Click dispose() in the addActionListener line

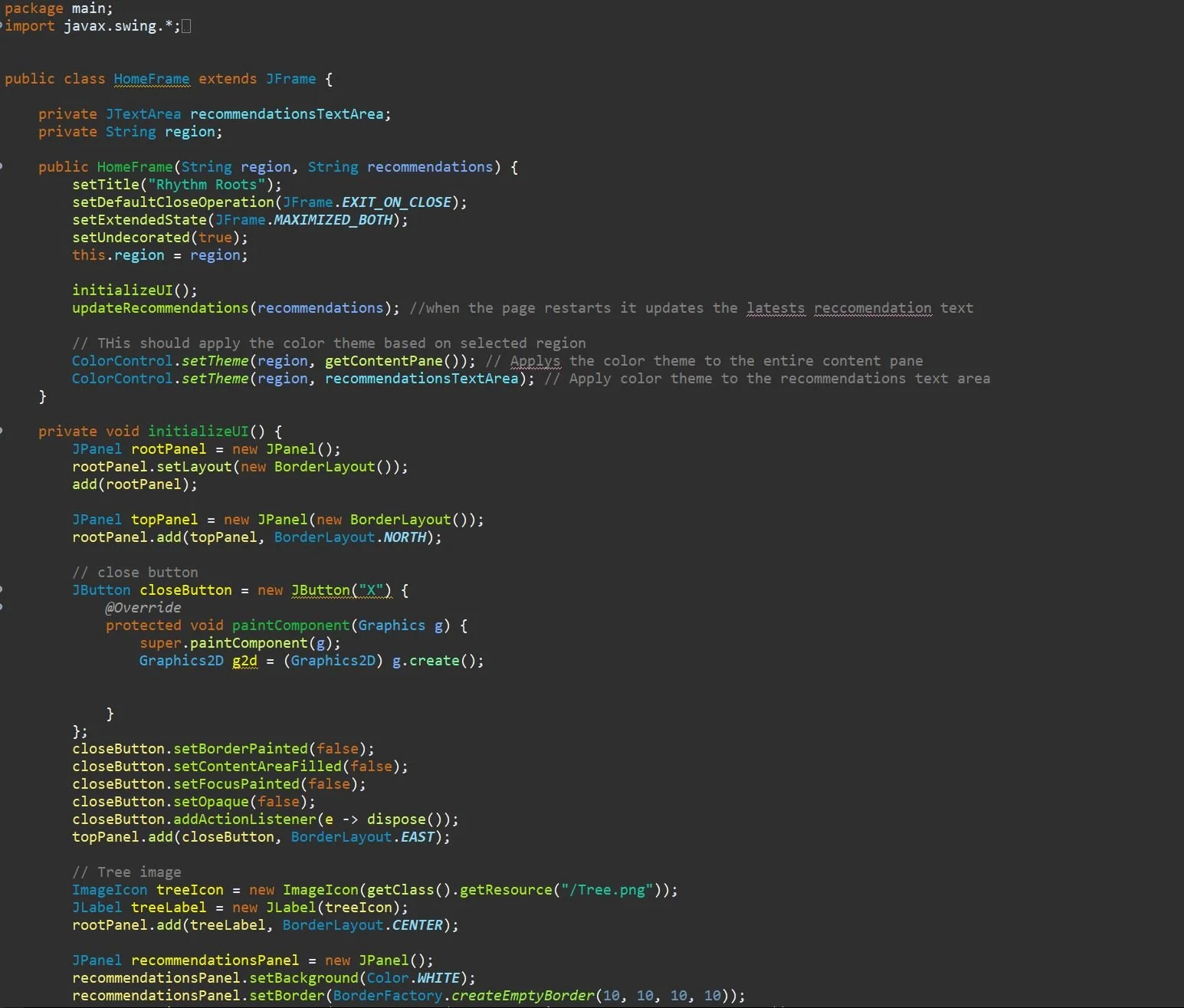pos(405,819)
